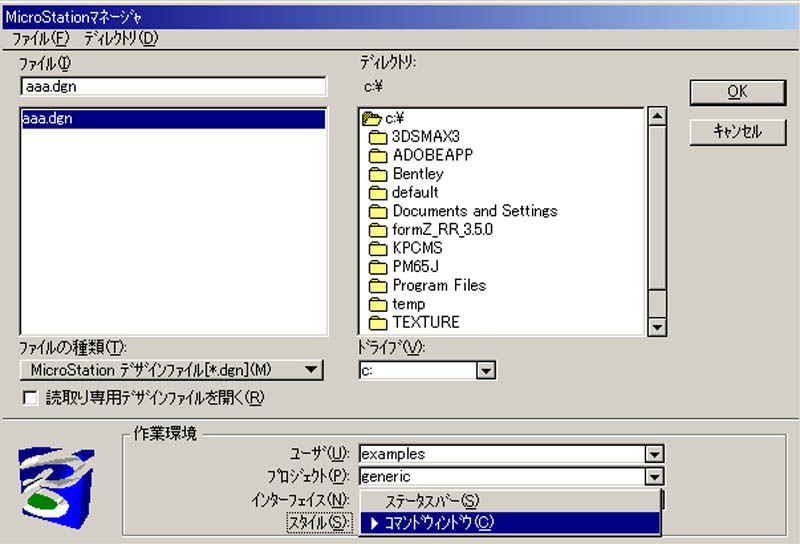Choose ステータスバー(S) from the style list
The width and height of the screenshot is (800, 544).
point(510,502)
